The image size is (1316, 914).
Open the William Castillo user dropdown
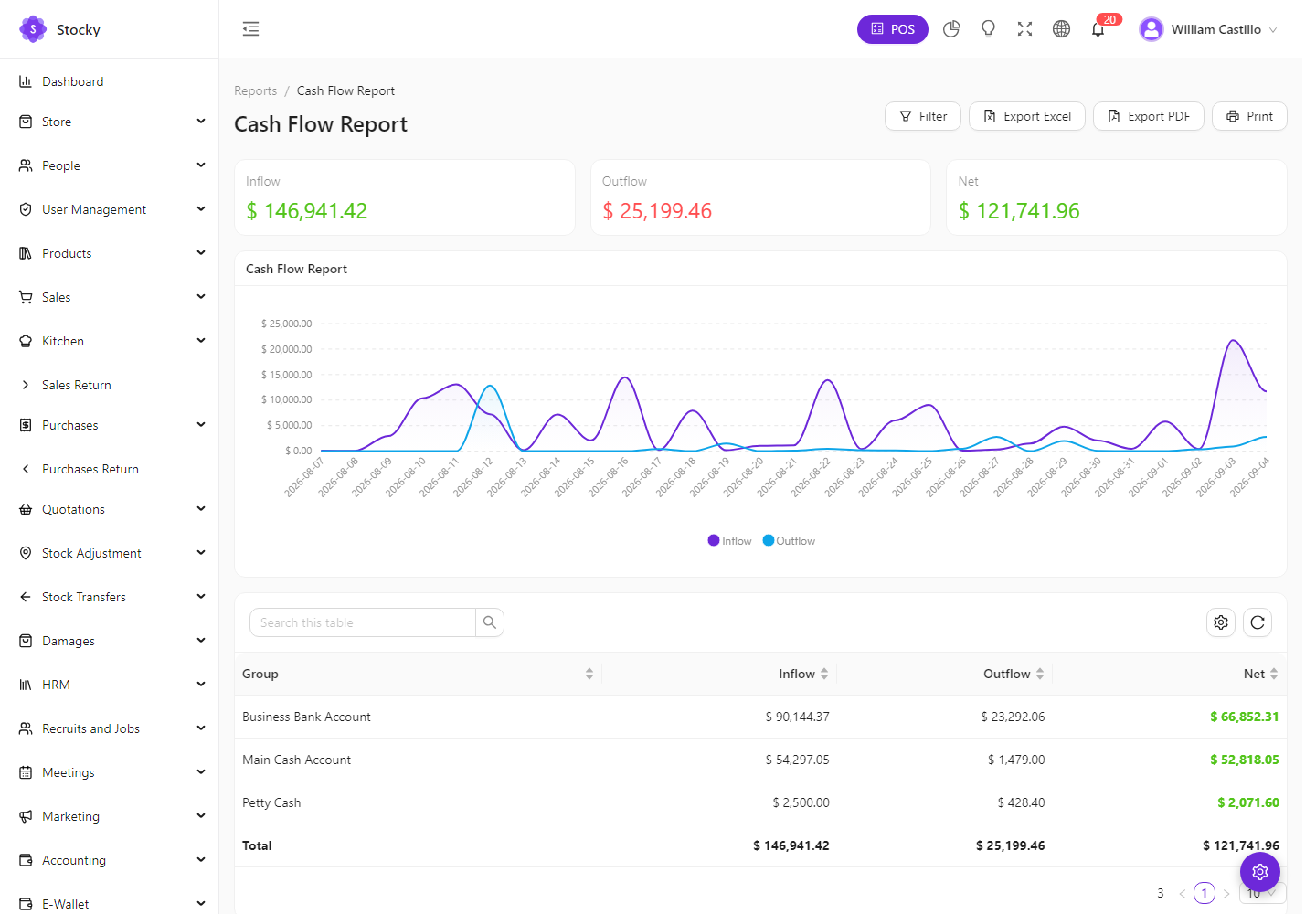point(1208,29)
